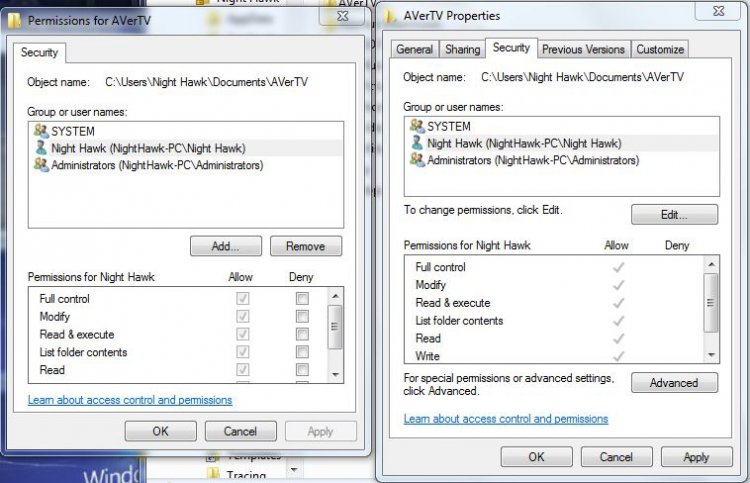Click scrollbar thumb in Properties permissions list

coord(711,303)
